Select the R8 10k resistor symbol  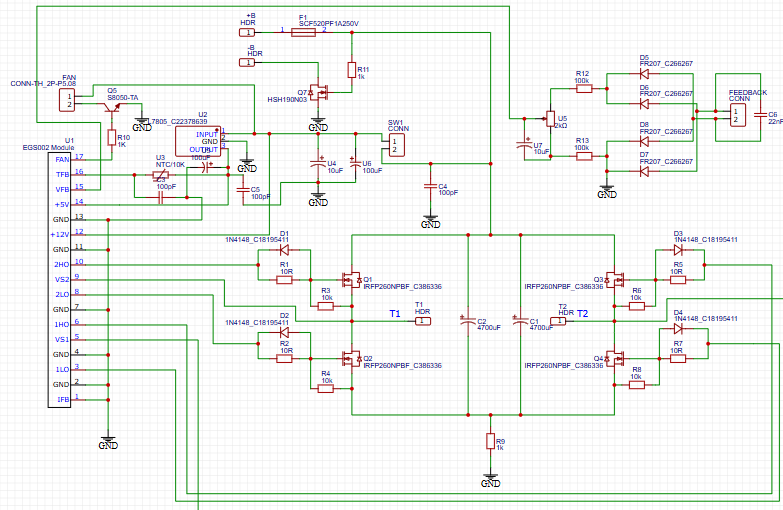(x=637, y=385)
